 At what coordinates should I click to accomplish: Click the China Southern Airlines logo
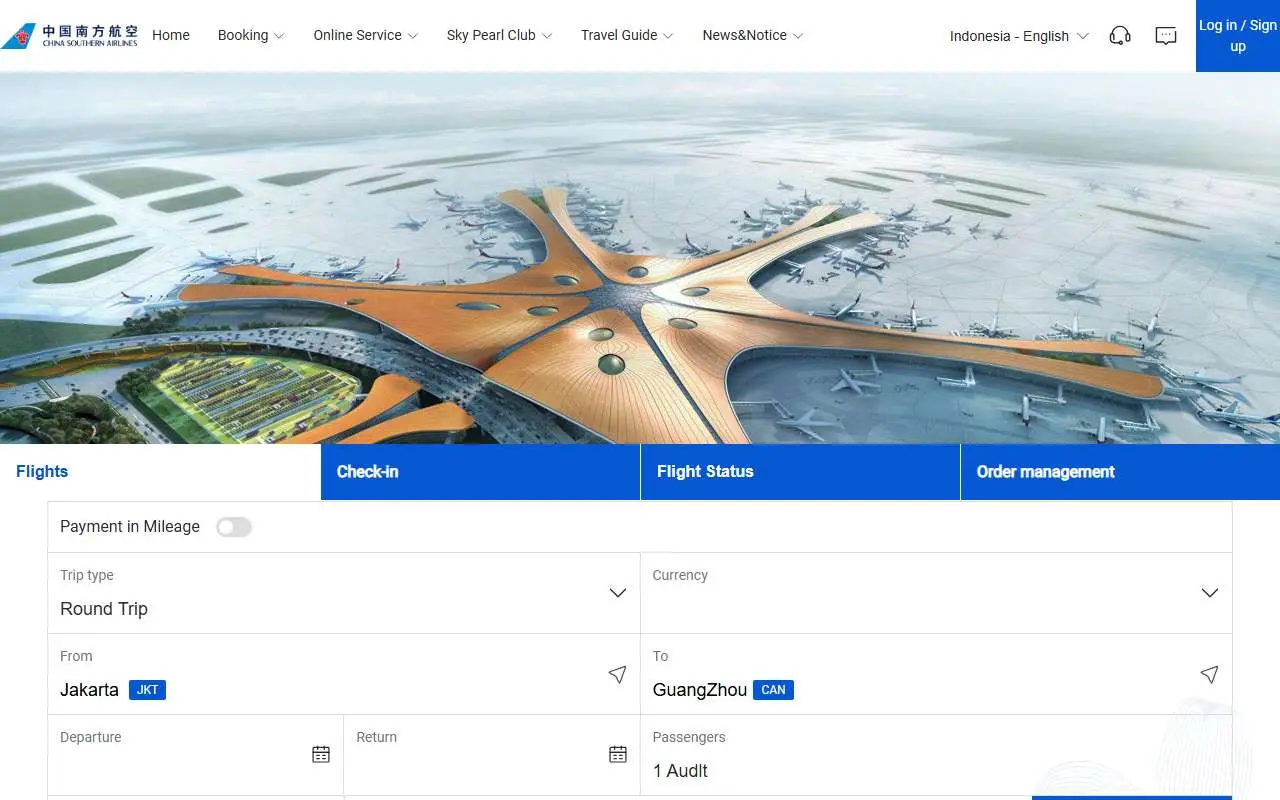pyautogui.click(x=70, y=36)
